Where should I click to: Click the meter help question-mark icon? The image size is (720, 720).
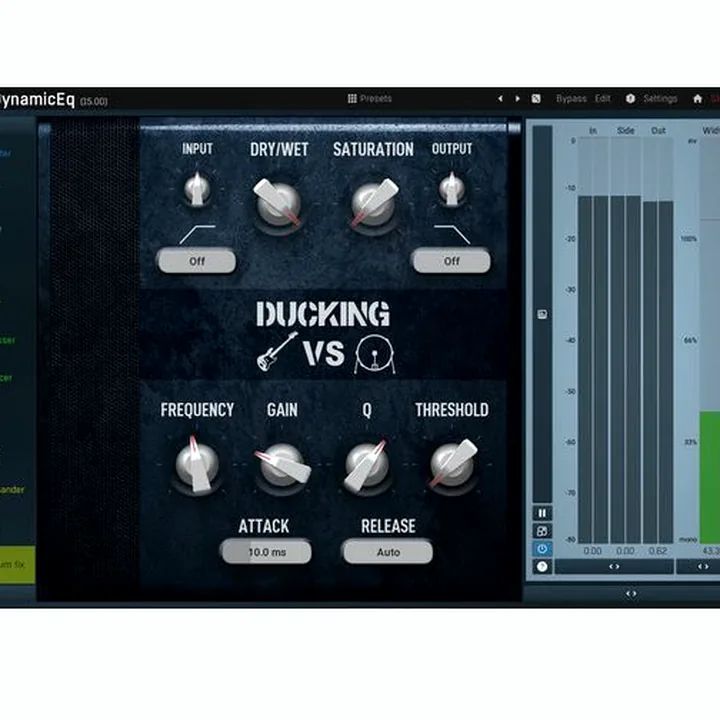542,567
